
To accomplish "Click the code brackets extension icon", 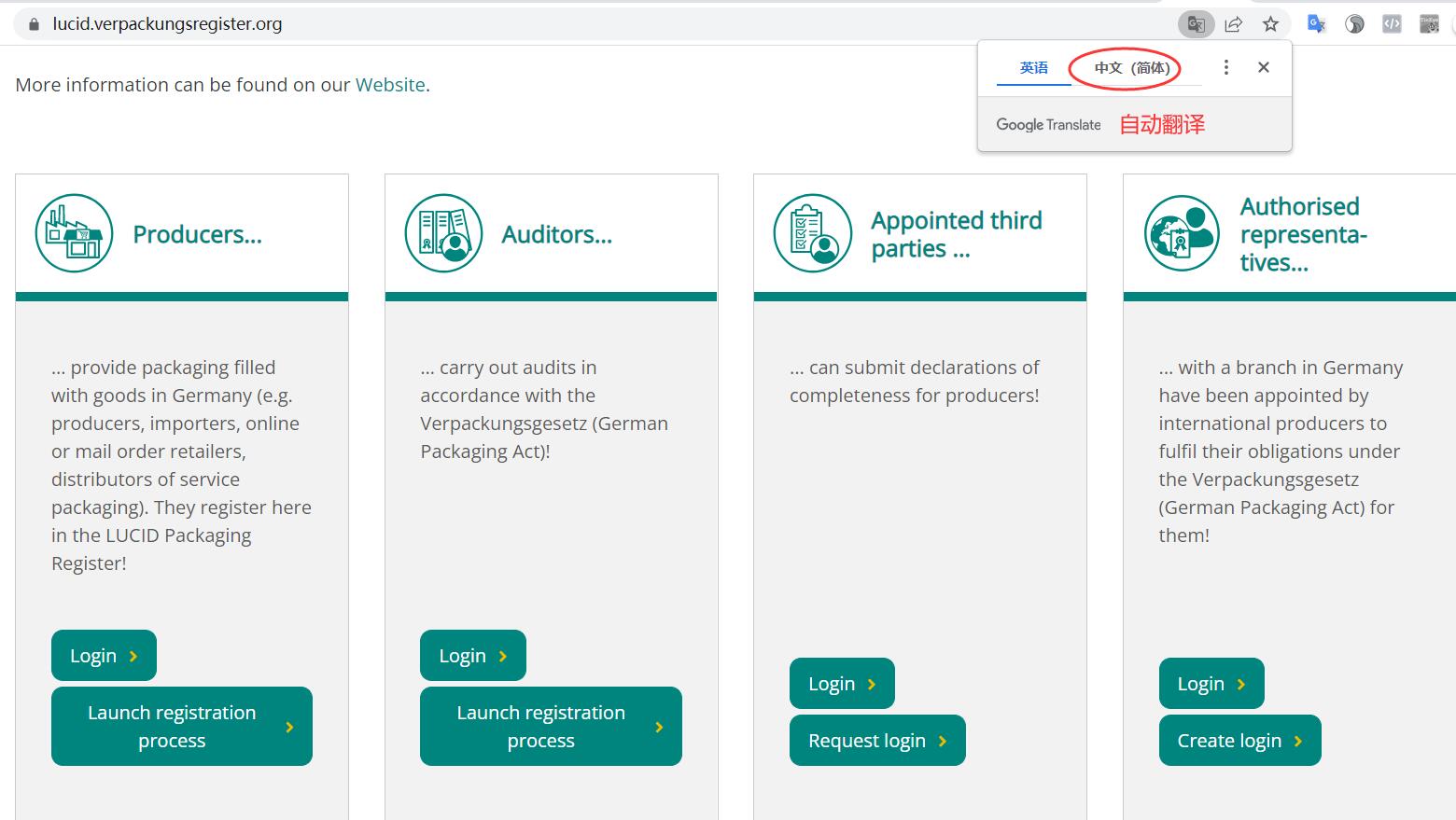I will pyautogui.click(x=1392, y=24).
